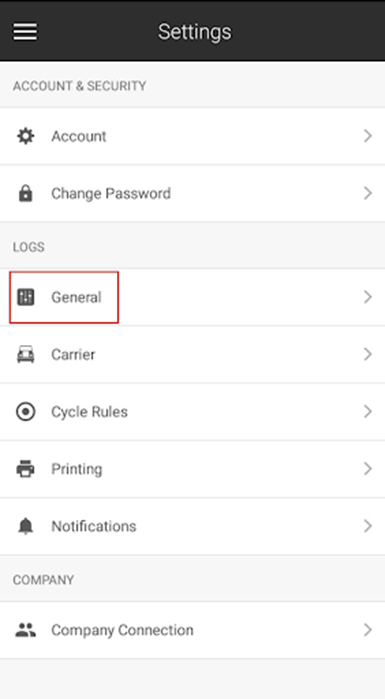This screenshot has height=699, width=385.
Task: Open General using the right chevron
Action: (x=368, y=297)
